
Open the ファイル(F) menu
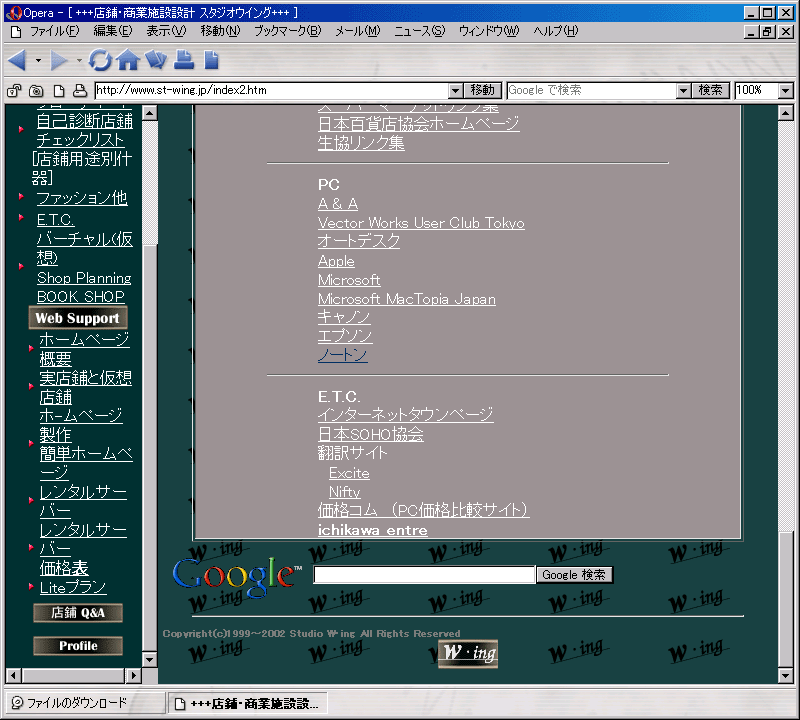tap(55, 31)
